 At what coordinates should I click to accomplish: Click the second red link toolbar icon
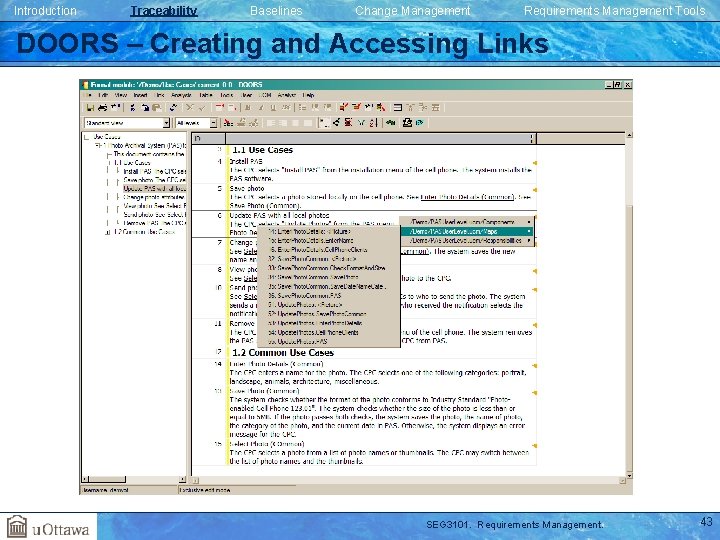tap(356, 107)
